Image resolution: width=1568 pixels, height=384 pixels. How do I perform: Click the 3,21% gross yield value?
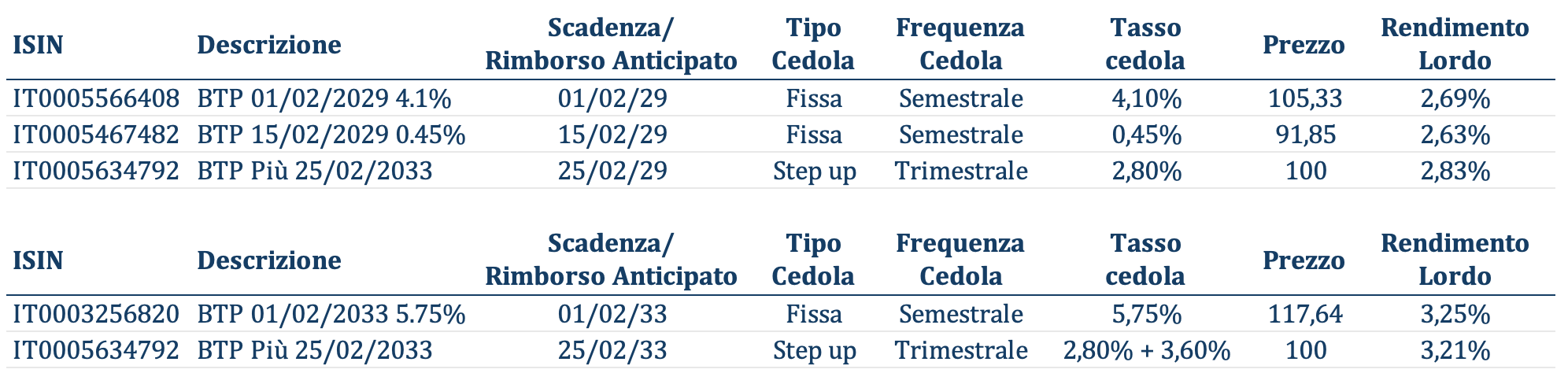(x=1455, y=351)
